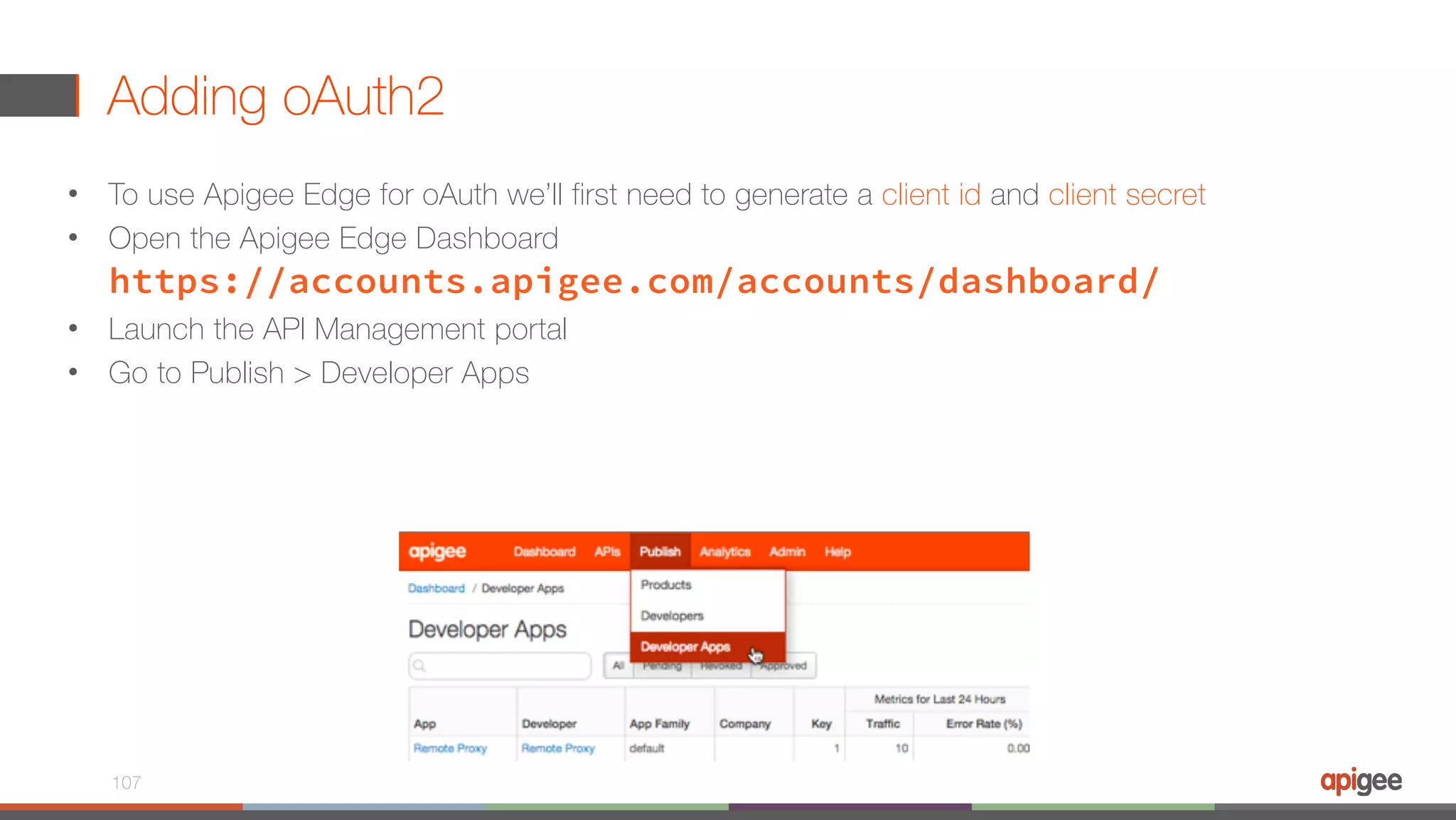Go to Dashboard in top navigation

[545, 551]
